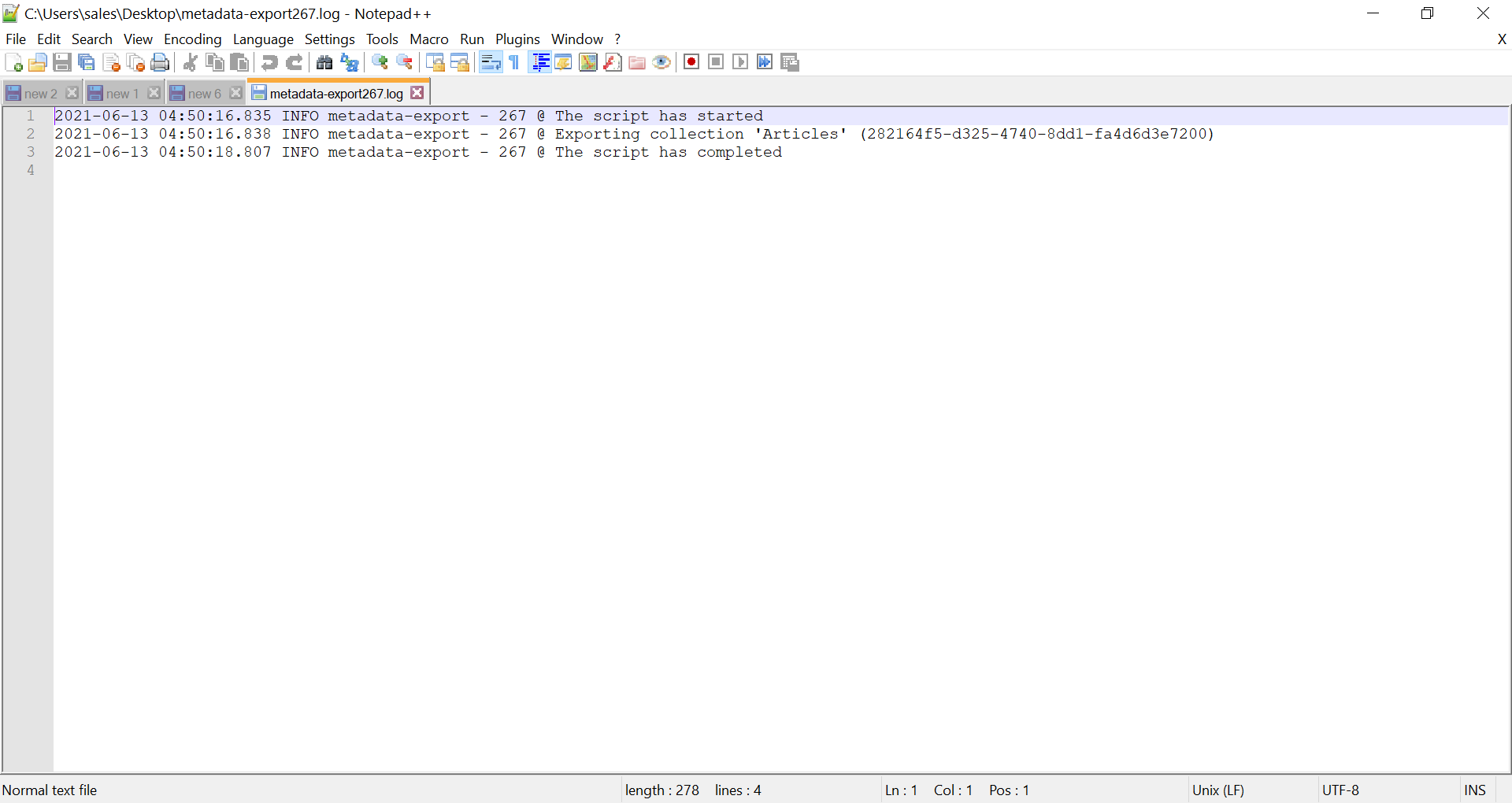Open the Document Map panel icon
The height and width of the screenshot is (803, 1512).
click(587, 62)
